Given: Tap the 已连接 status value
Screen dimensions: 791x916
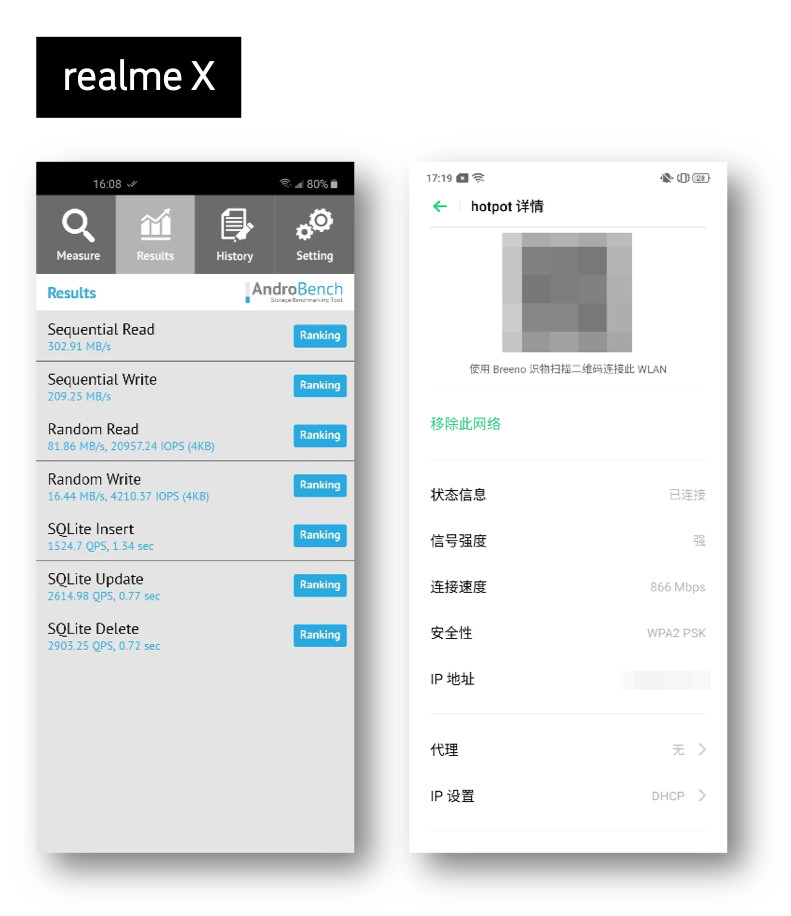Looking at the screenshot, I should point(687,495).
